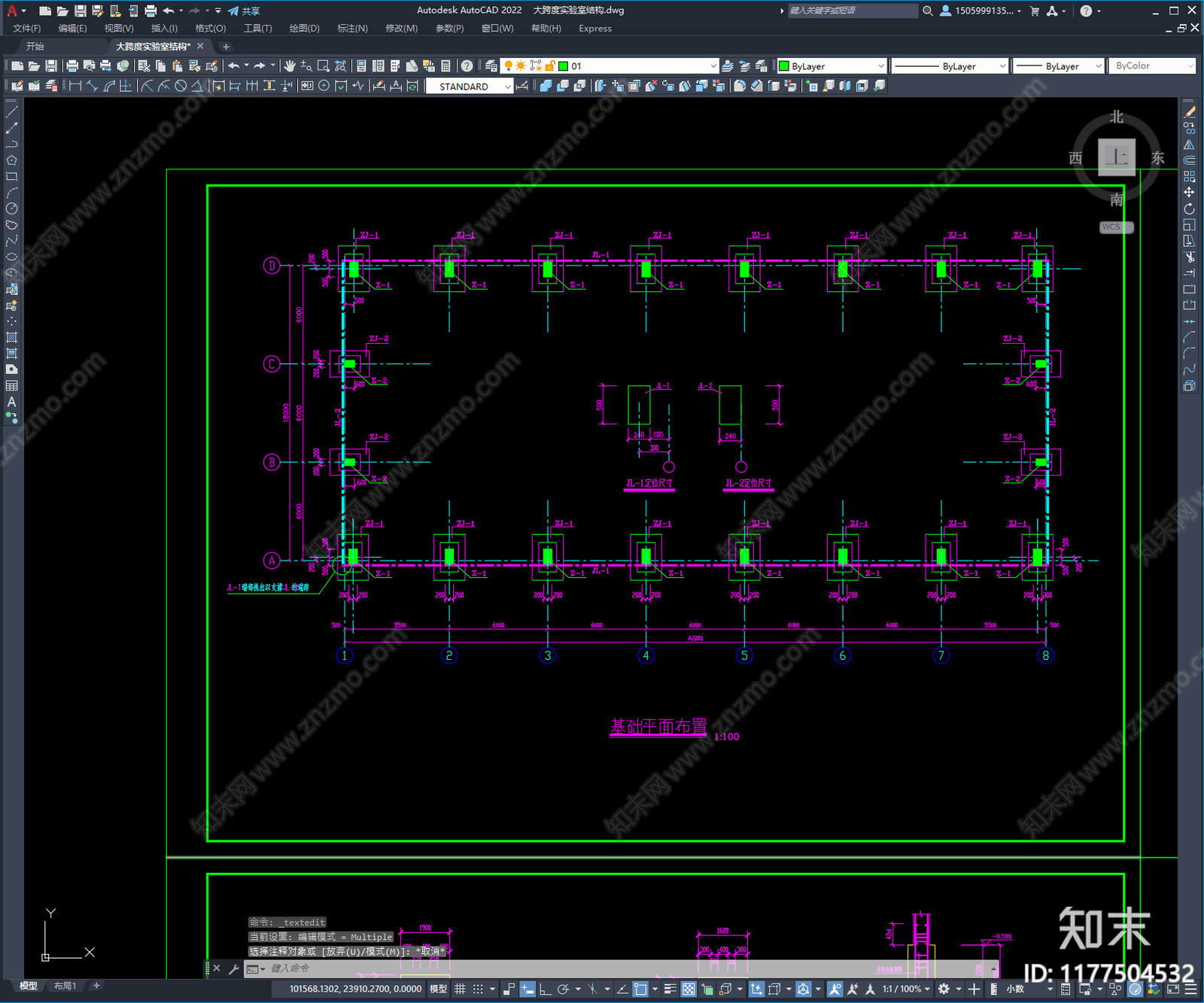Open the Help question mark in the standard toolbar
Screen dimensions: 1204x1003
(467, 66)
